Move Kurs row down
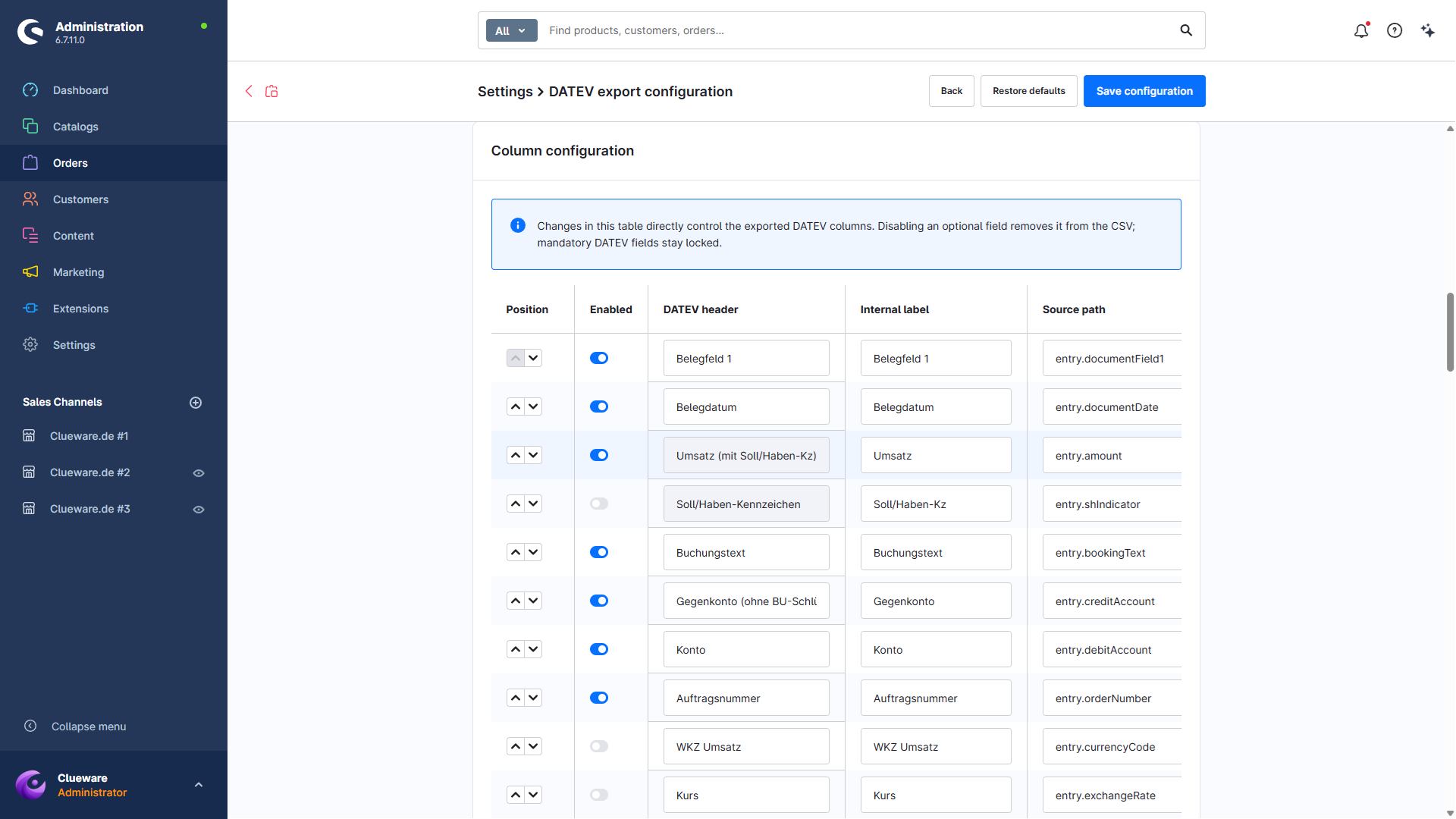This screenshot has width=1456, height=819. click(534, 795)
